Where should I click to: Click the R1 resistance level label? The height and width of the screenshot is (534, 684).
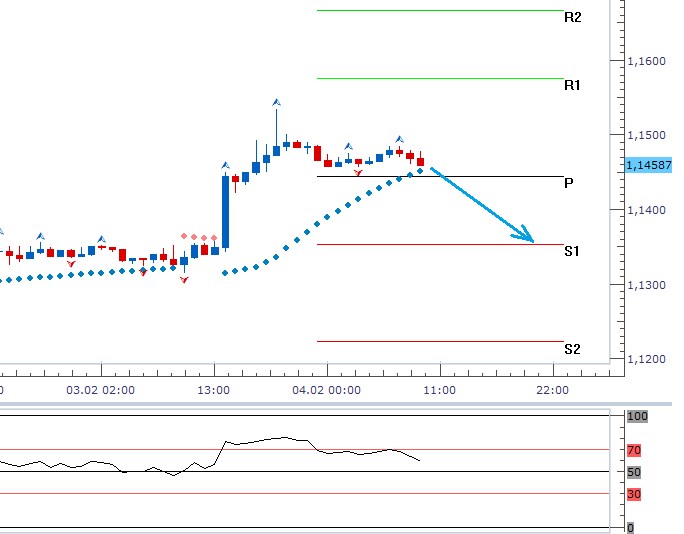pos(572,86)
